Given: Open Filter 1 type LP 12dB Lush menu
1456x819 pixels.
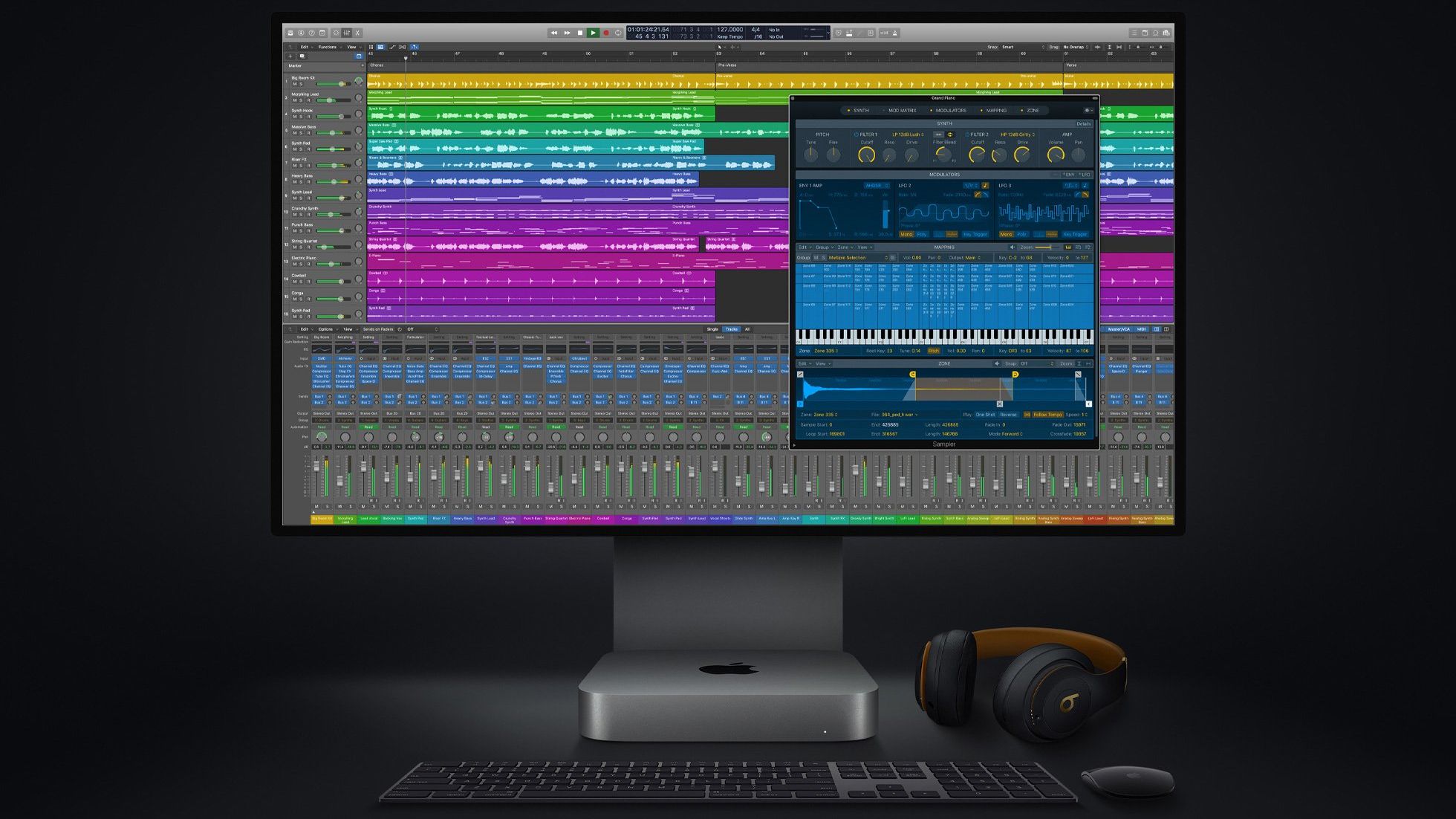Looking at the screenshot, I should tap(909, 135).
